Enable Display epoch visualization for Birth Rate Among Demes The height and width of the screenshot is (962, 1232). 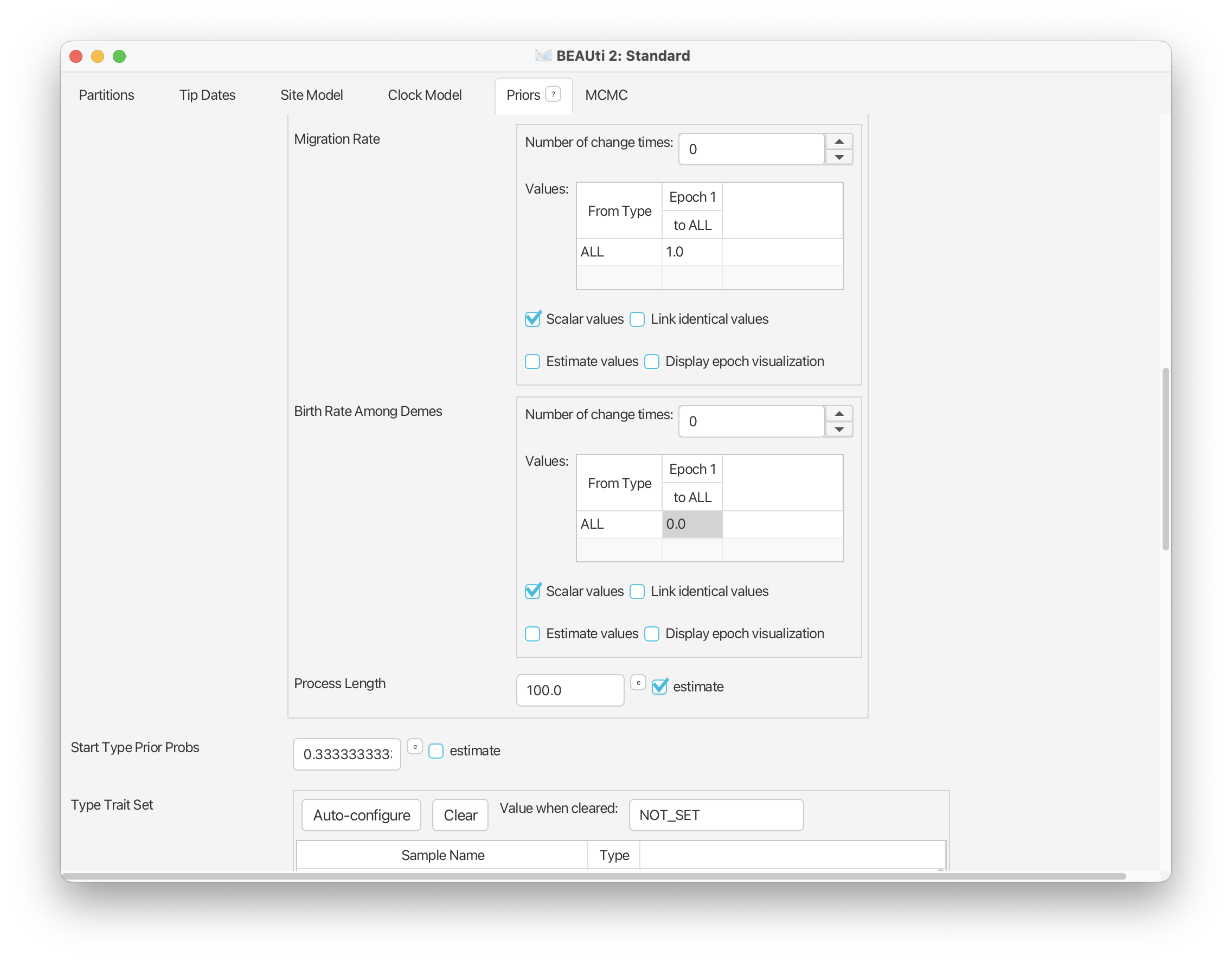click(652, 633)
